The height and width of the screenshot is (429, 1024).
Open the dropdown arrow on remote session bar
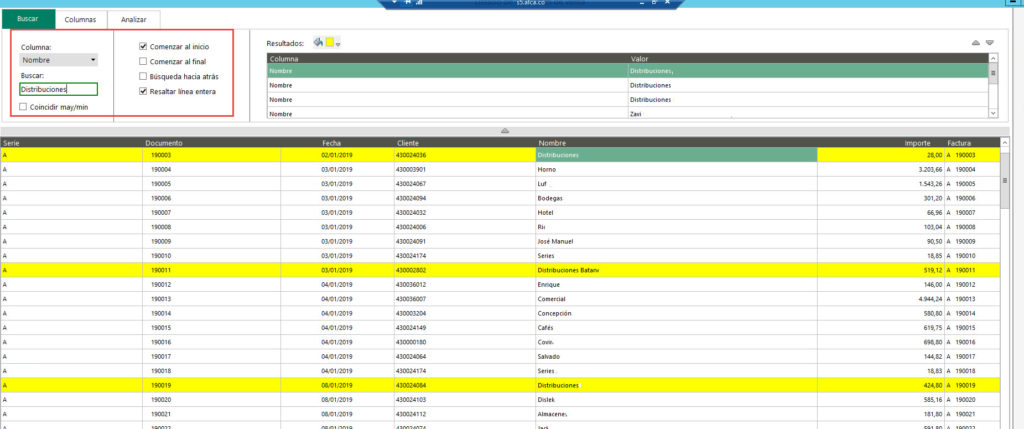[x=394, y=3]
